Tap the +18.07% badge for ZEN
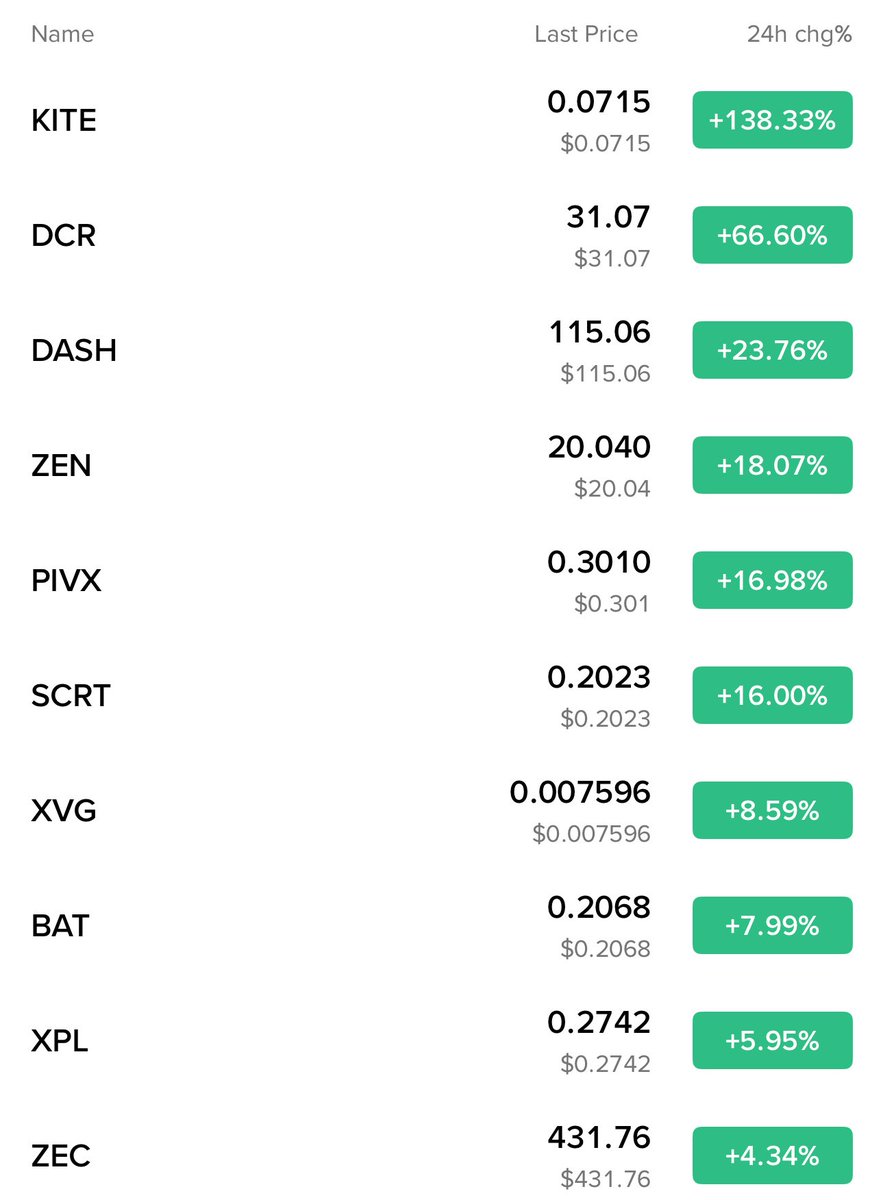Image resolution: width=883 pixels, height=1200 pixels. (772, 466)
